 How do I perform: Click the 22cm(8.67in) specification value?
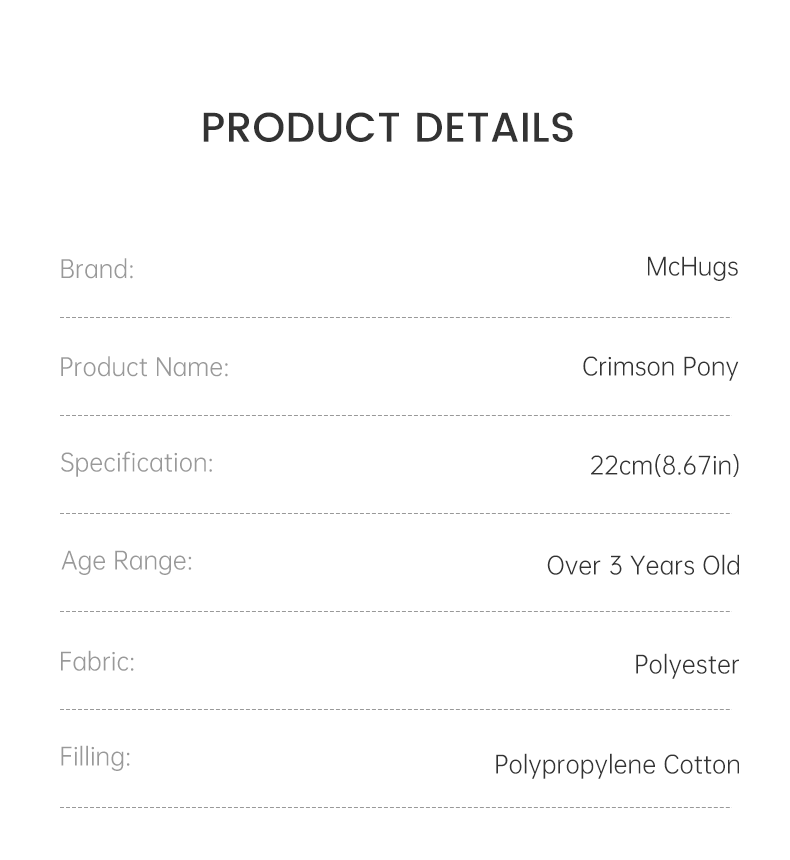tap(665, 465)
